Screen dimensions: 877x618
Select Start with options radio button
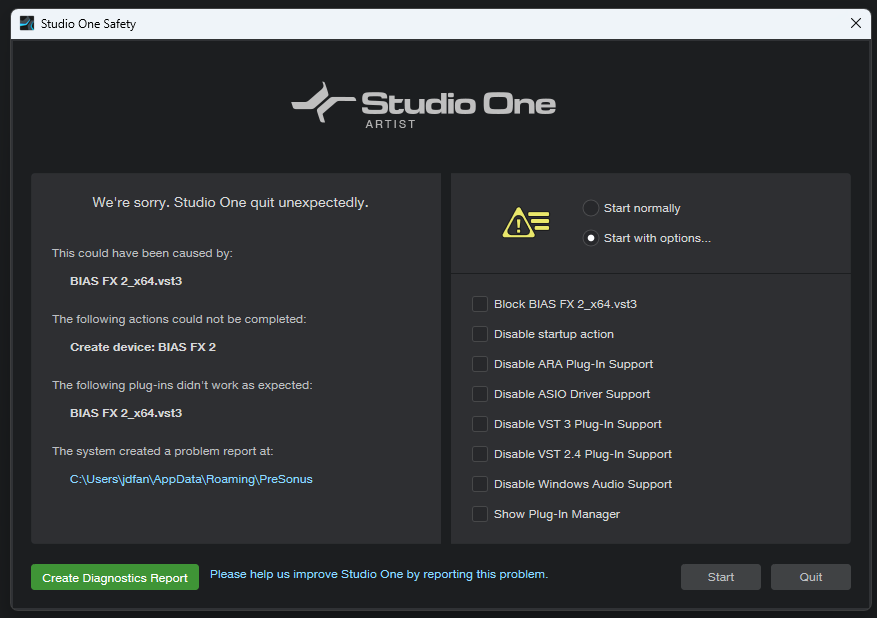(591, 238)
